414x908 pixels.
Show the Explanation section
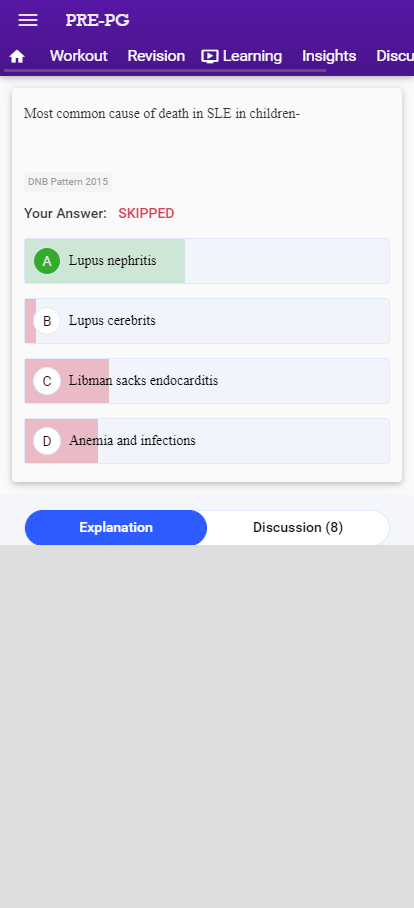(x=116, y=528)
